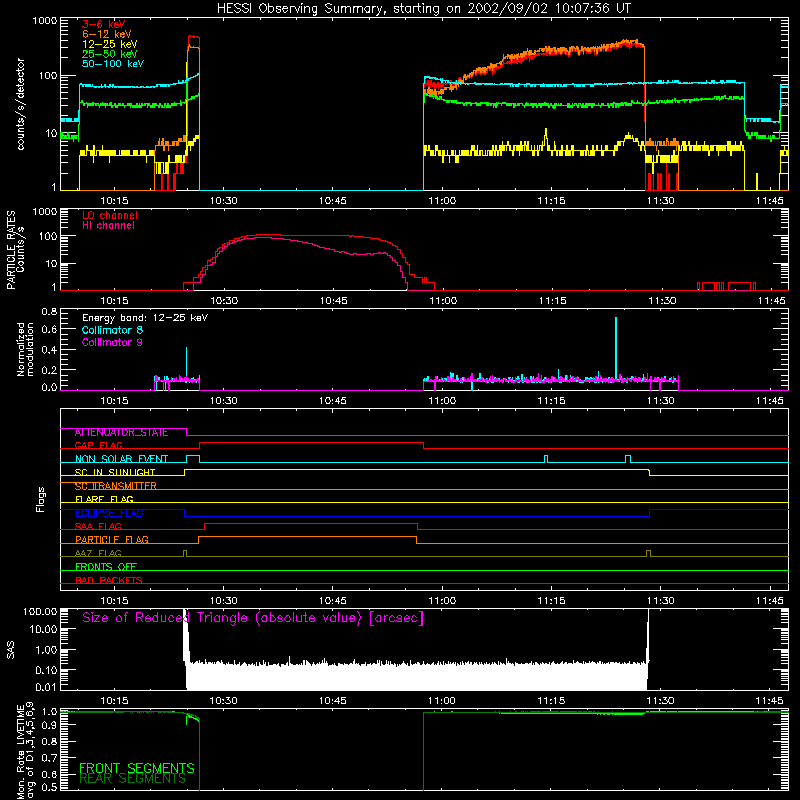Select the blue ECLIPSE_FLAG label

point(109,513)
